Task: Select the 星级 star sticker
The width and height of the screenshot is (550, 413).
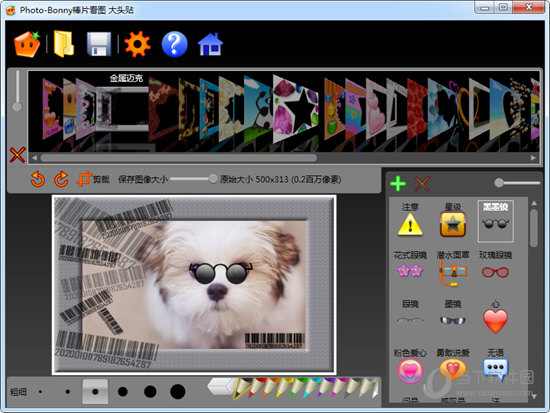Action: [x=453, y=220]
